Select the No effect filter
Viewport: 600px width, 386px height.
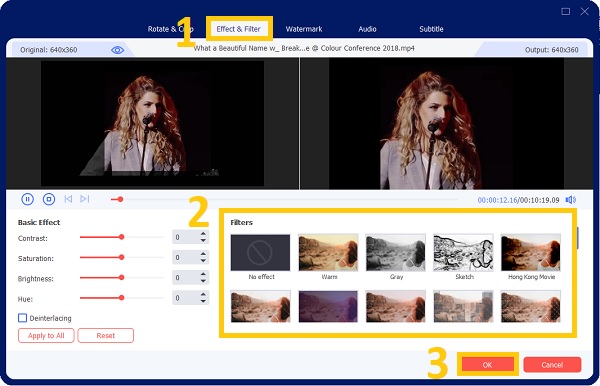(260, 253)
